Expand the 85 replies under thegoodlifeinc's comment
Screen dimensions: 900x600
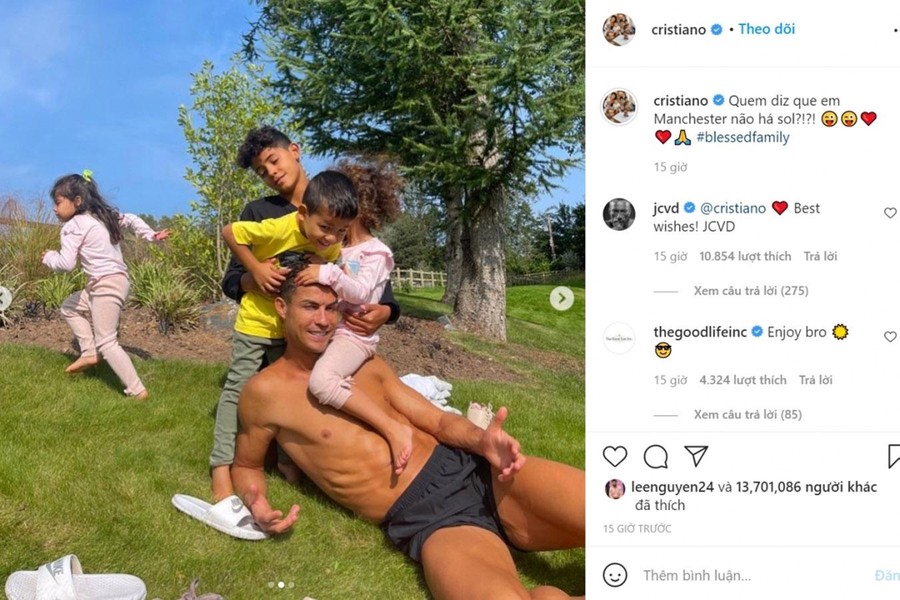click(x=747, y=415)
